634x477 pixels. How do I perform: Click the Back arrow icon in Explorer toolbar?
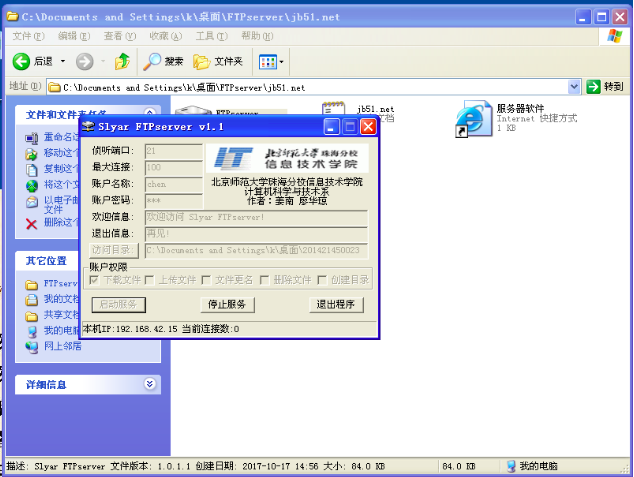21,61
